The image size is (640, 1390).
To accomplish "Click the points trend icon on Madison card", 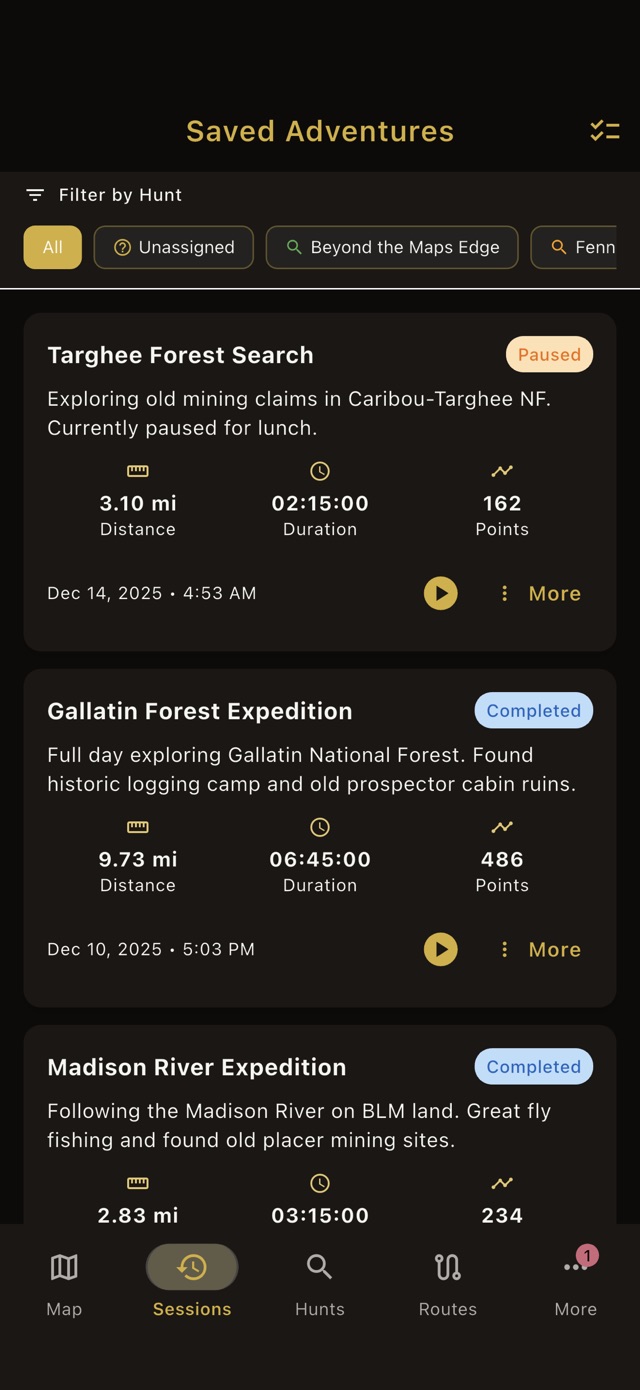I will (502, 1183).
